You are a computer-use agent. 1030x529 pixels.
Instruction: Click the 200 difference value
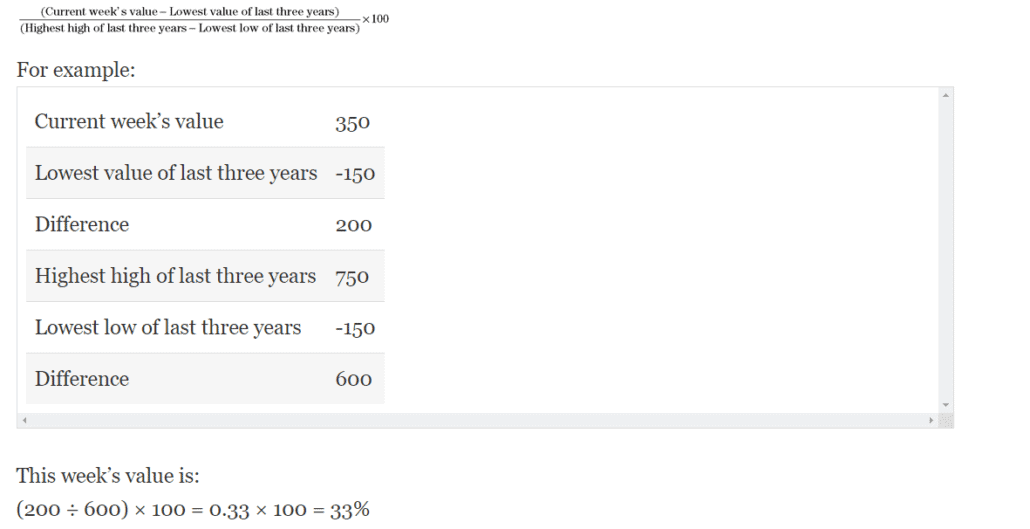point(353,226)
